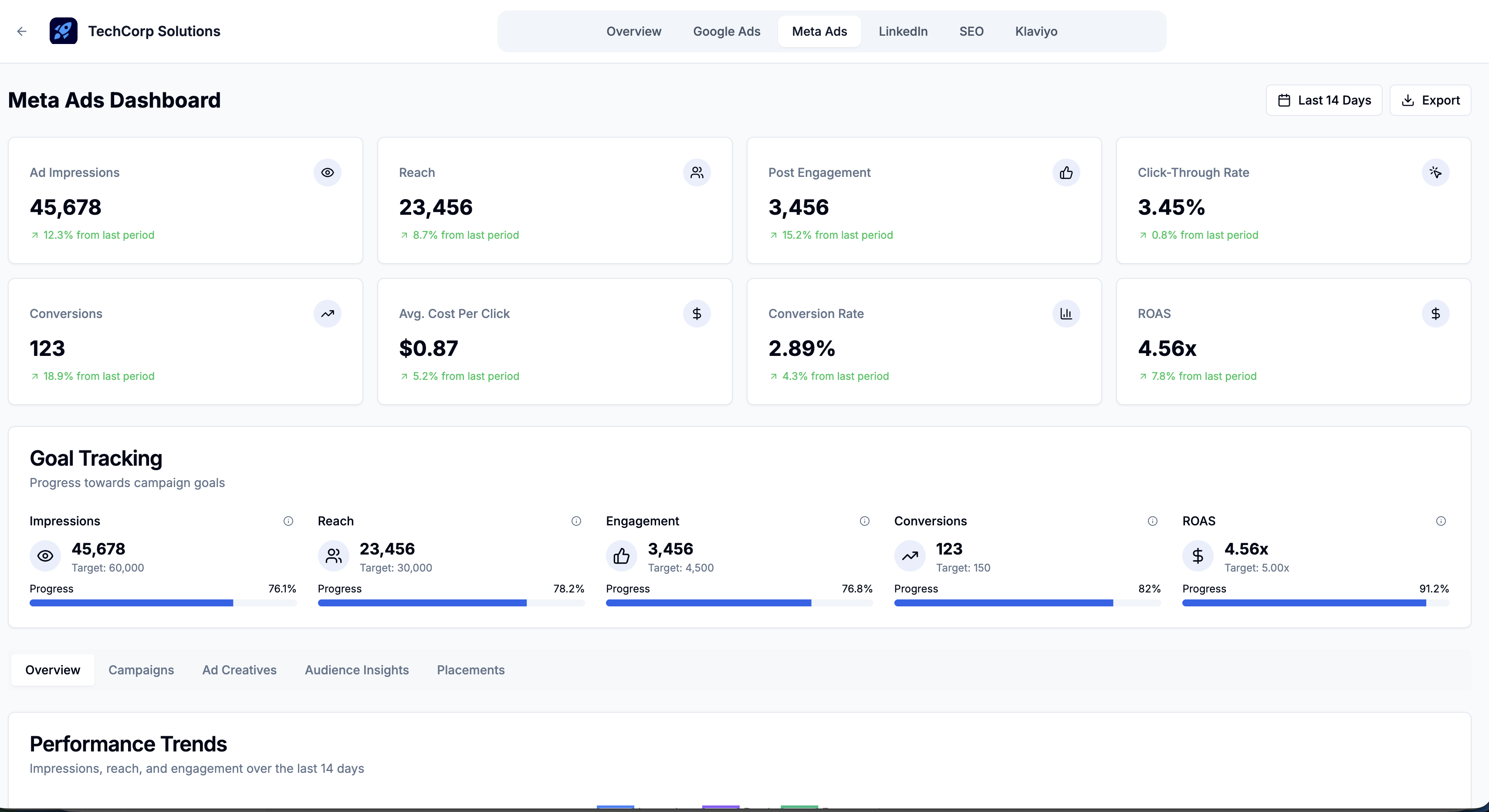Switch to the Klaviyo dashboard

point(1036,31)
